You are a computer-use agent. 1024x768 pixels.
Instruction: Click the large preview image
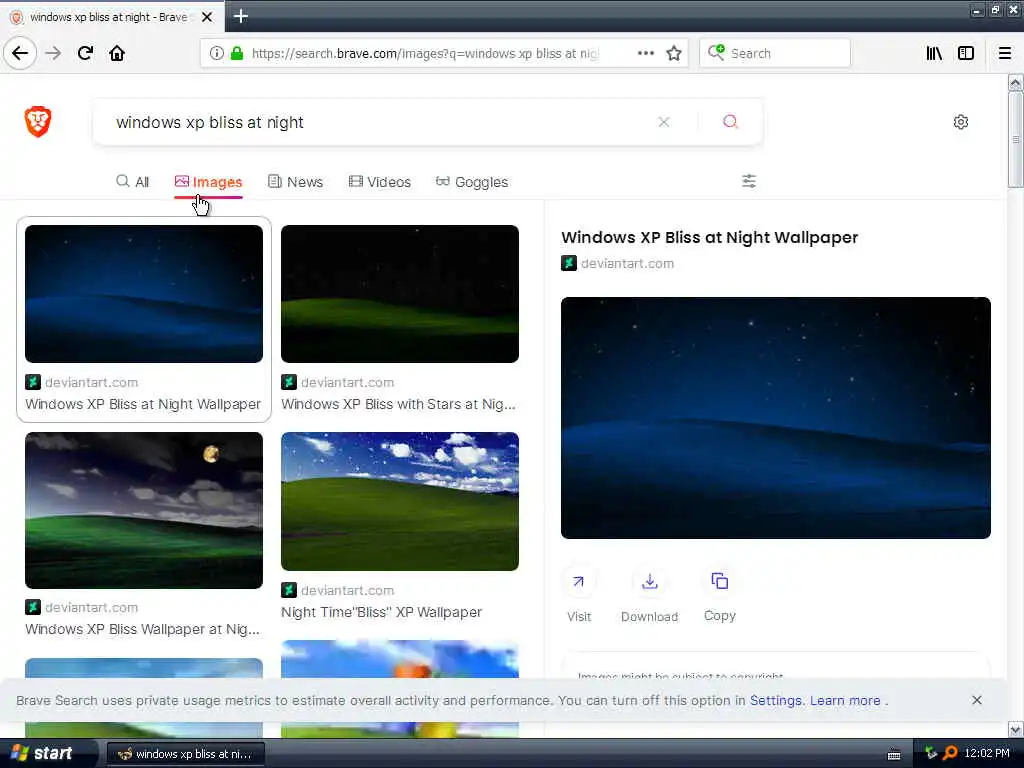point(776,418)
